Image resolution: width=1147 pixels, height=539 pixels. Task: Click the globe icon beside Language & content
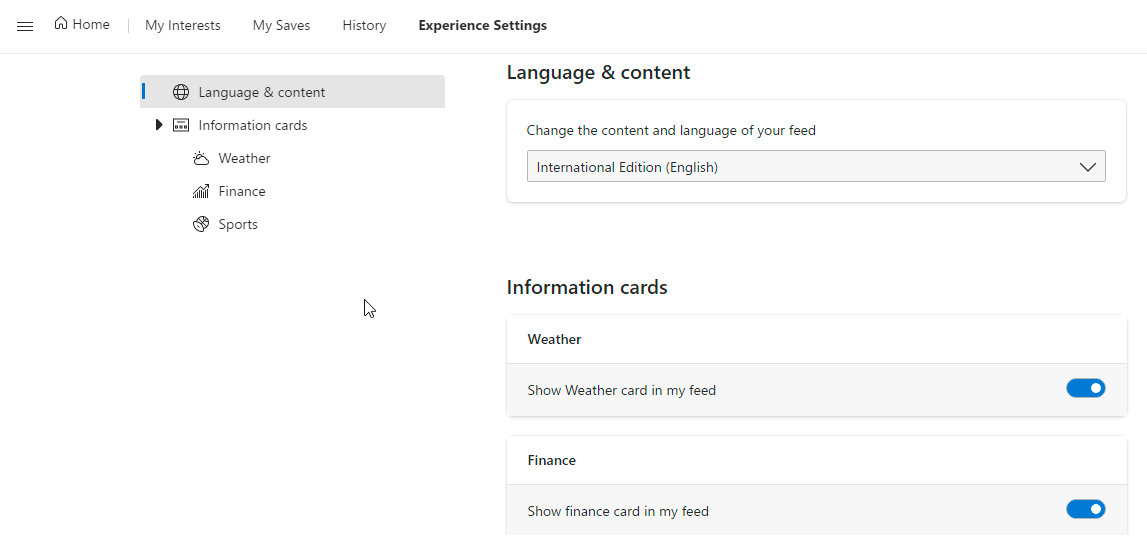point(181,92)
